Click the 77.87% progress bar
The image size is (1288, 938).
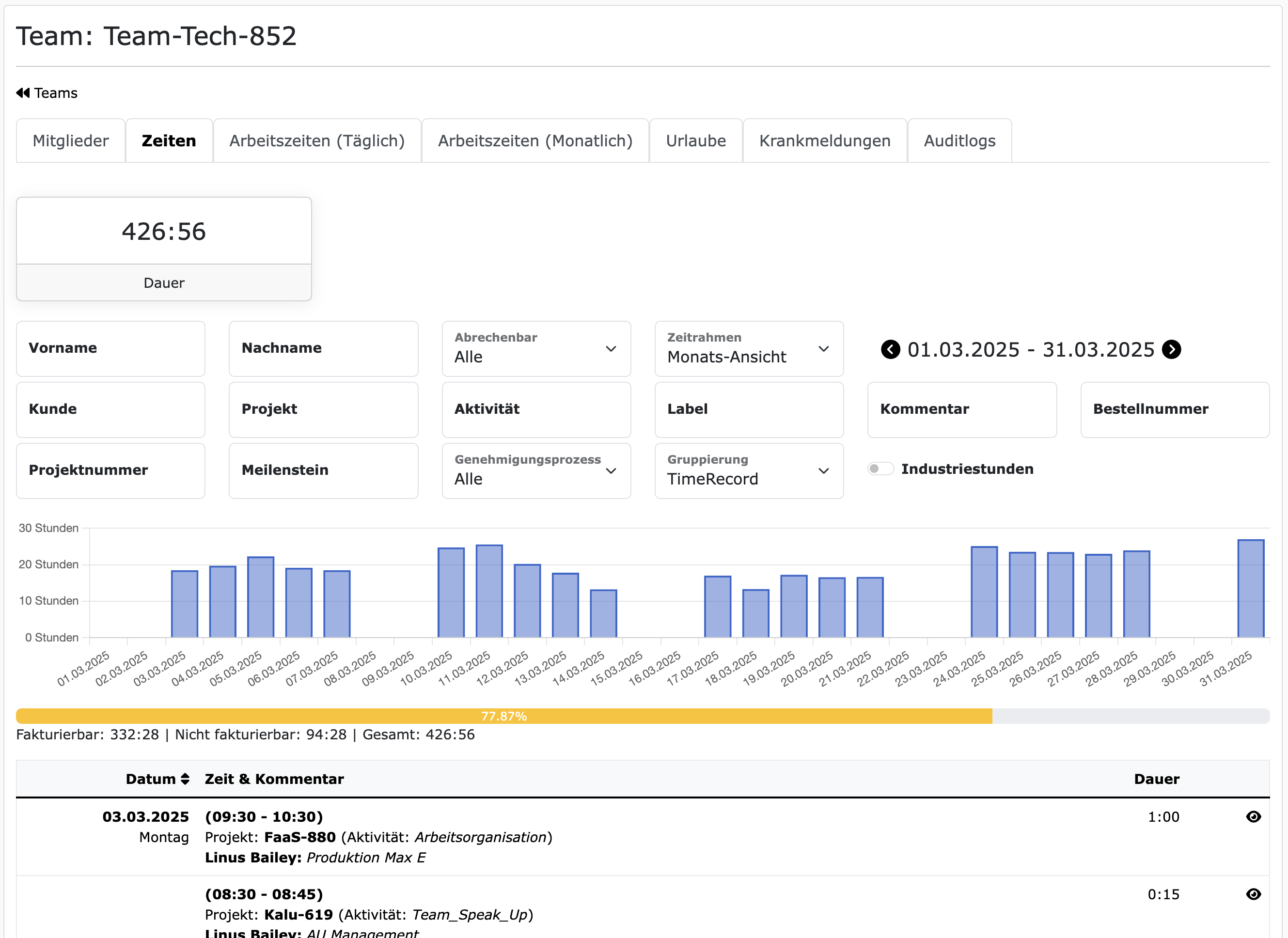(503, 716)
